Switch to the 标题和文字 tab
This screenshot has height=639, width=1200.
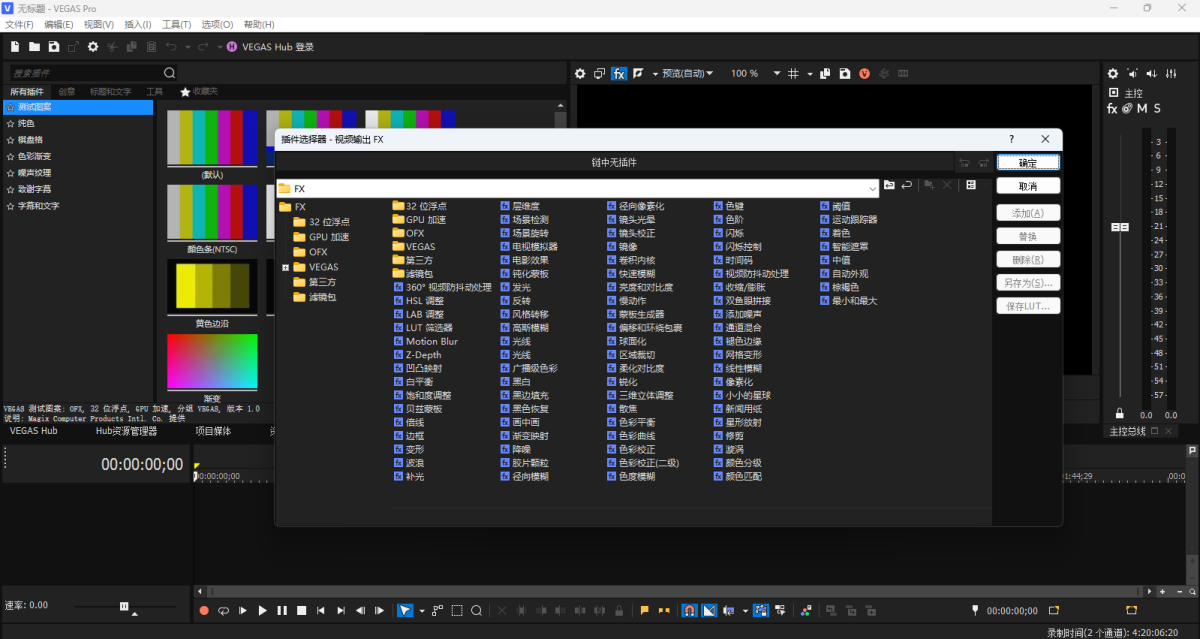click(110, 91)
